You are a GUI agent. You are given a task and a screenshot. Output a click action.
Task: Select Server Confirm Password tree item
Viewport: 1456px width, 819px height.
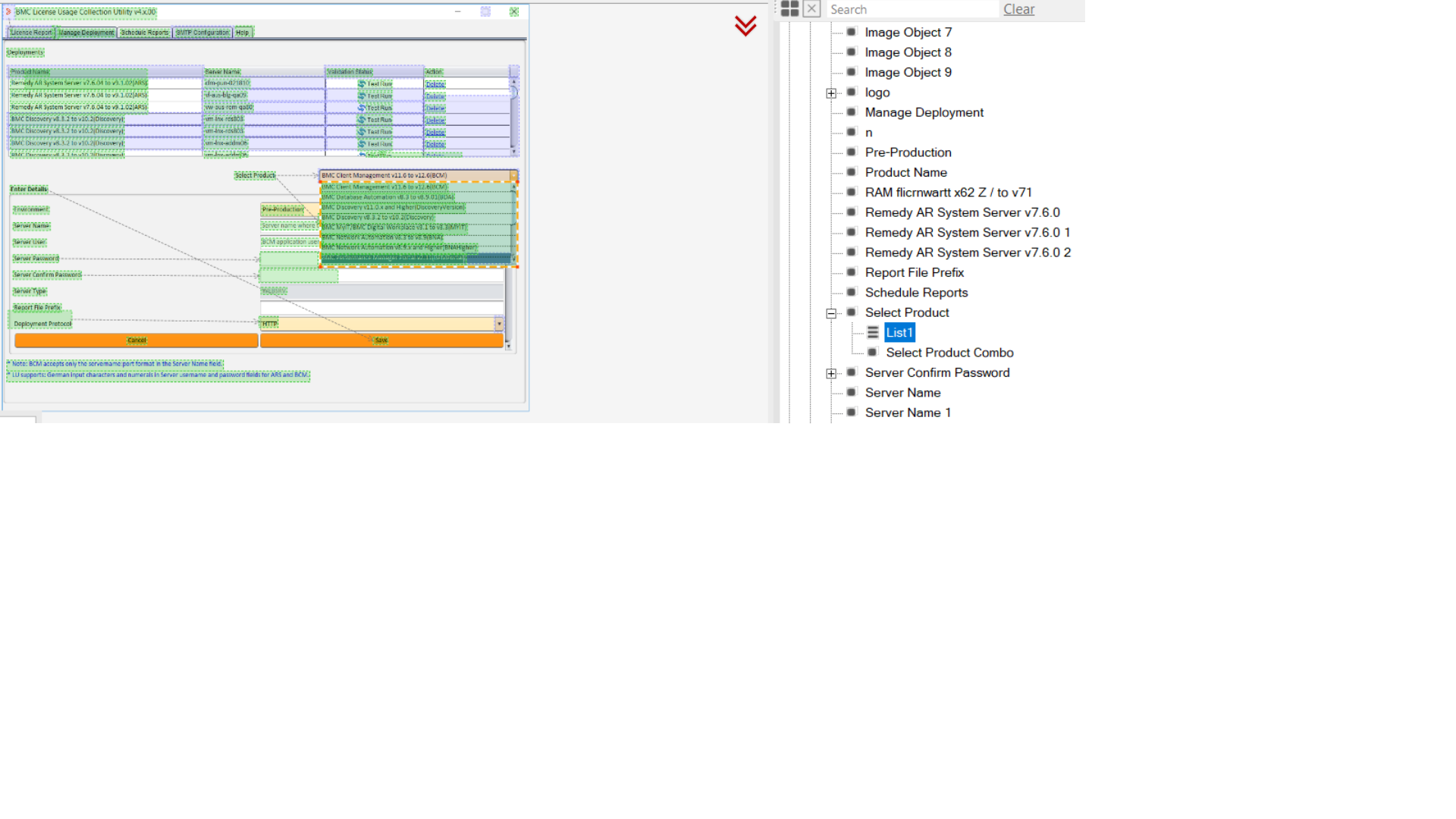click(x=937, y=373)
